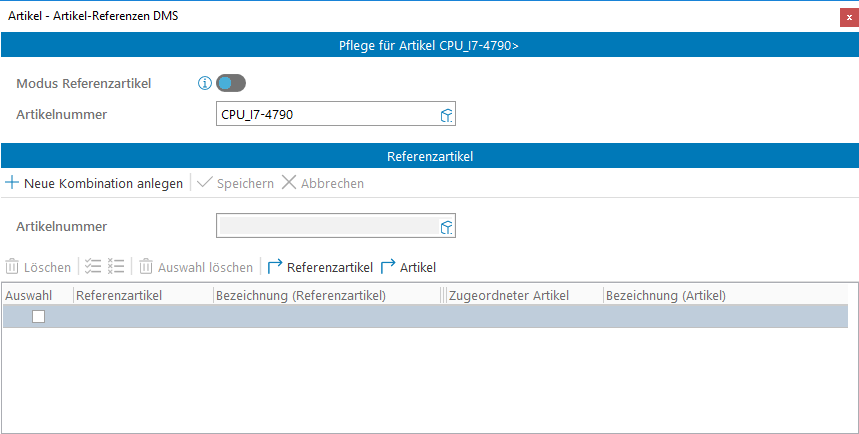
Task: Toggle the Modus Referenzartikel switch
Action: 231,84
